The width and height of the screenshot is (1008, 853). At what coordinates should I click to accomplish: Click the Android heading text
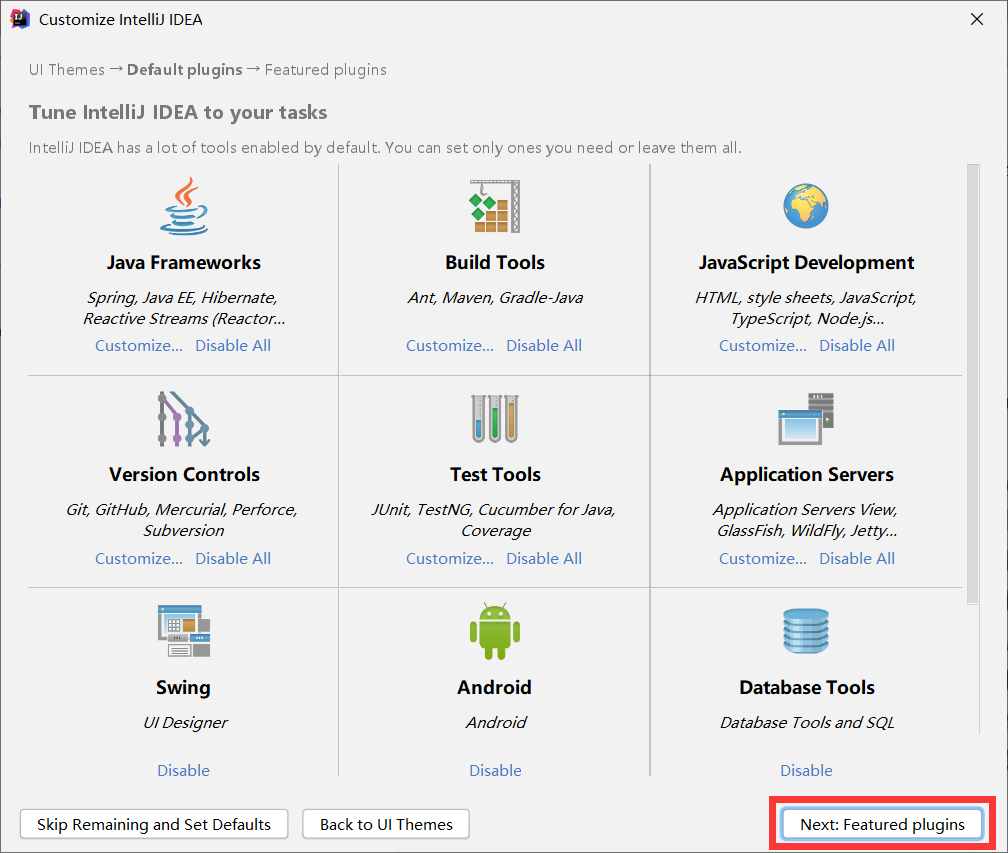click(x=494, y=687)
